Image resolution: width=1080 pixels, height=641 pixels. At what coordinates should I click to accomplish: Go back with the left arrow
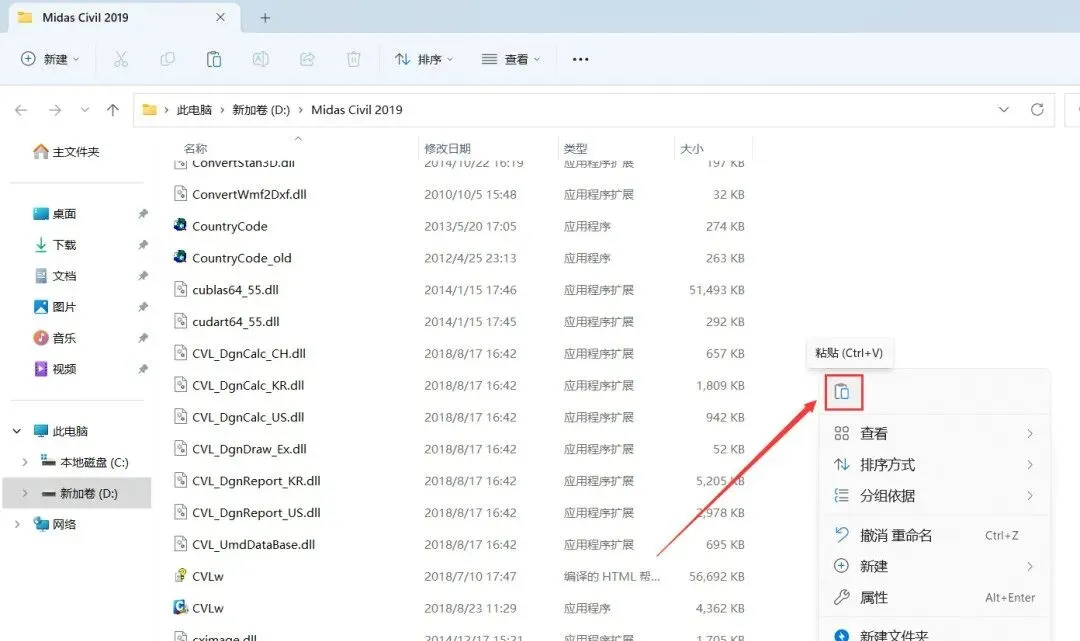coord(21,109)
